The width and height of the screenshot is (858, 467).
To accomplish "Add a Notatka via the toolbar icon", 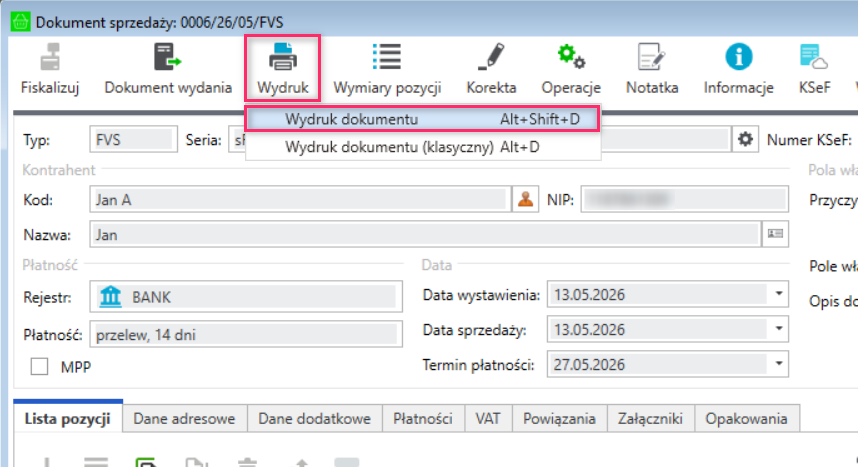I will click(x=652, y=57).
